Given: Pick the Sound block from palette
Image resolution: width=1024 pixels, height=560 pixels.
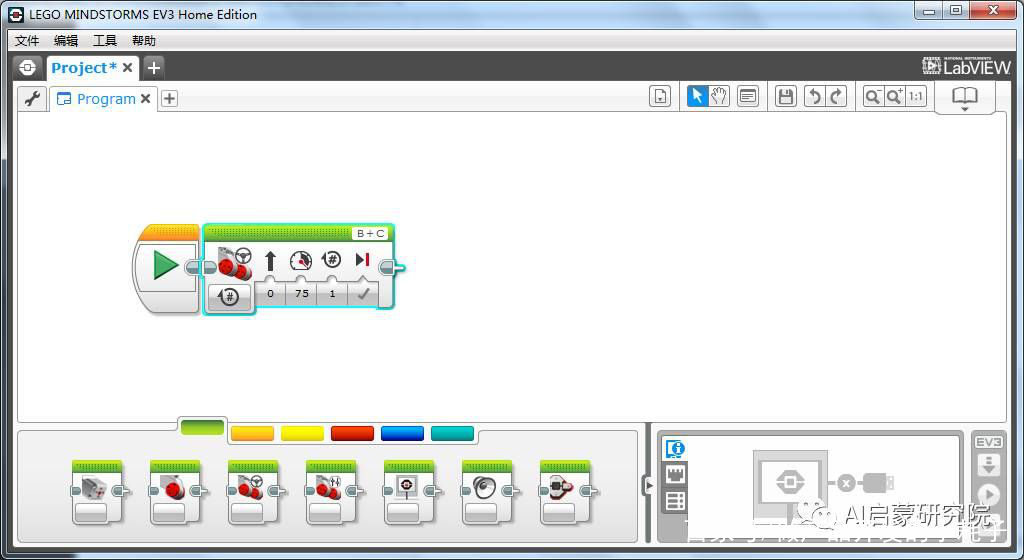Looking at the screenshot, I should [x=488, y=492].
